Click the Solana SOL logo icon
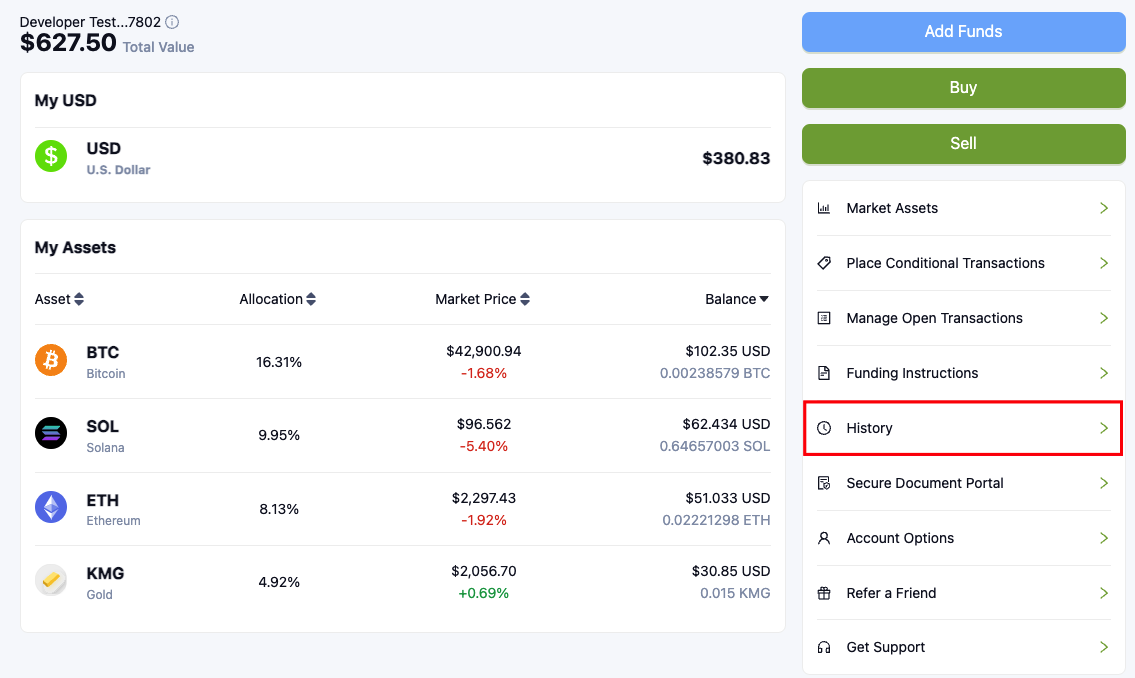Image resolution: width=1135 pixels, height=678 pixels. coord(51,433)
